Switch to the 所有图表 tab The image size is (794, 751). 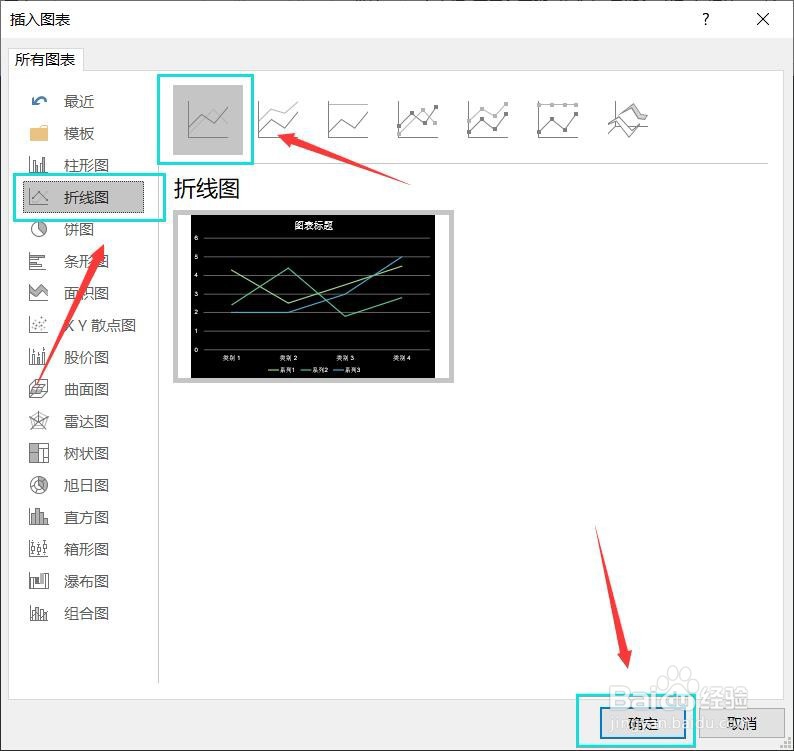(45, 60)
